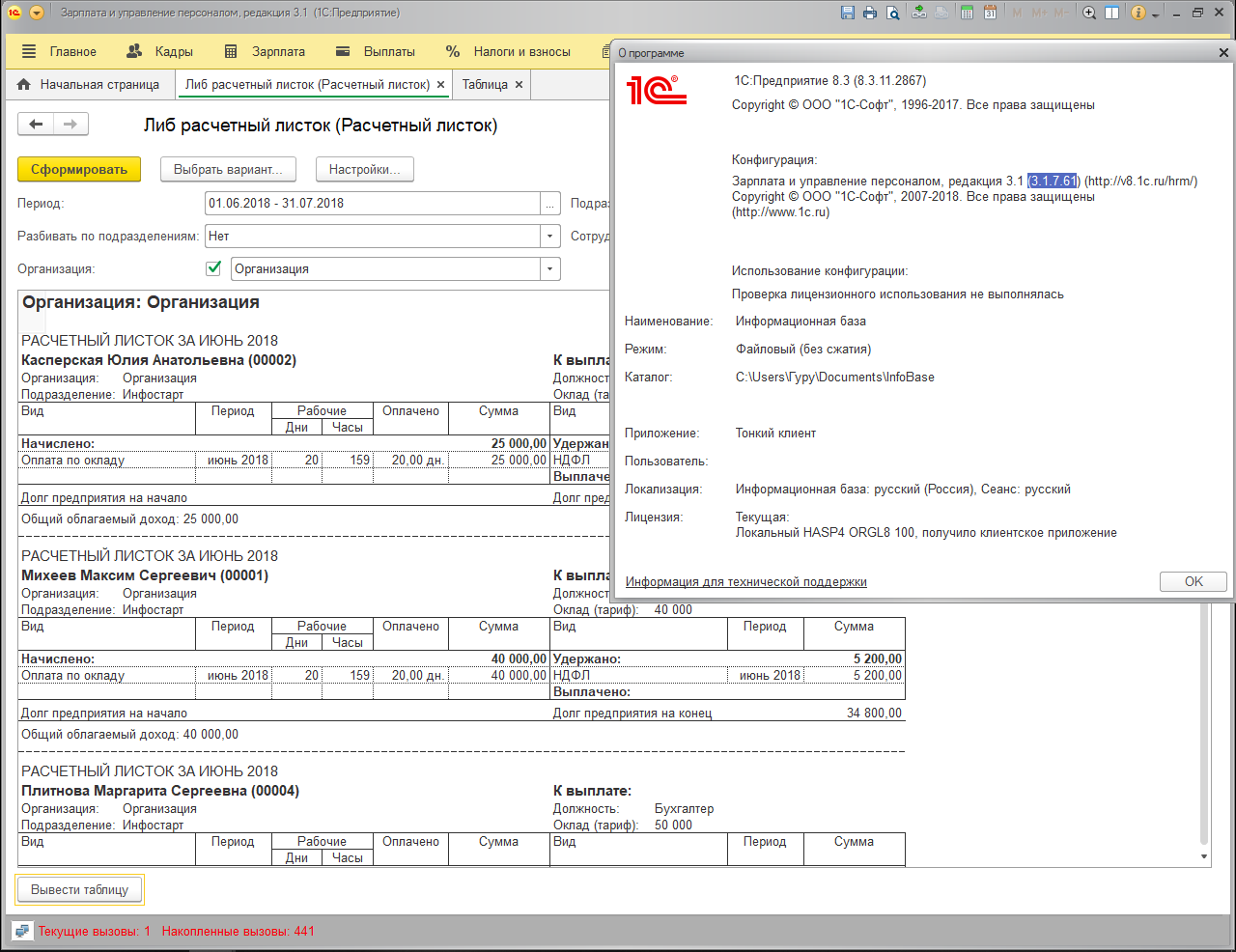The height and width of the screenshot is (952, 1236).
Task: Expand the Организация dropdown arrow
Action: tap(550, 269)
